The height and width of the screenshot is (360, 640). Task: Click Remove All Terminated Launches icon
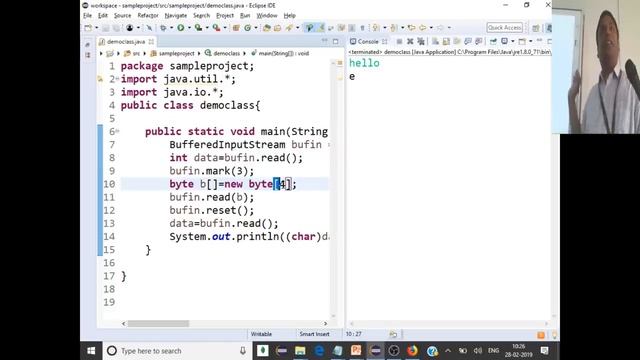click(x=421, y=41)
